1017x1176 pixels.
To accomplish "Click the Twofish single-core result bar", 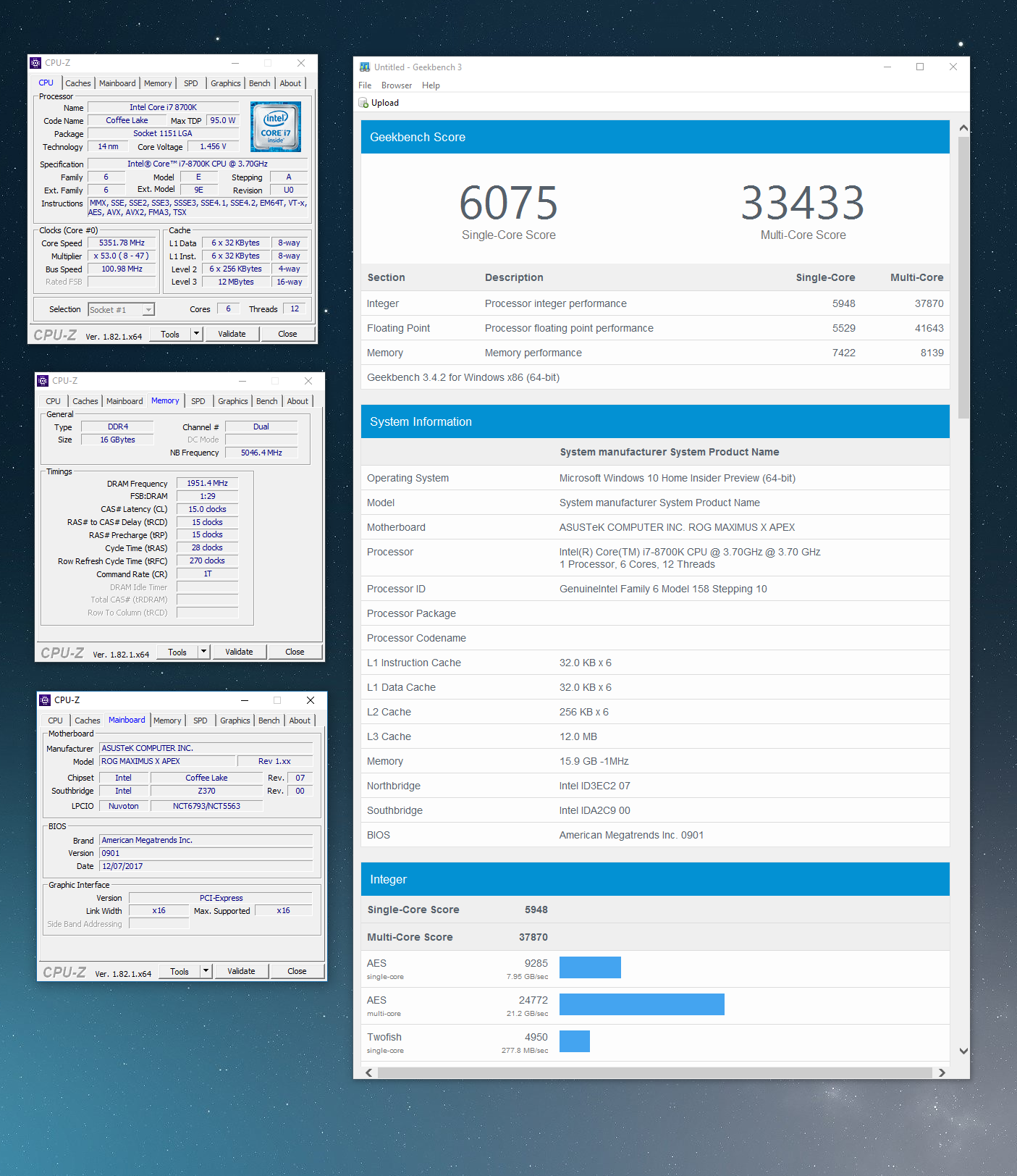I will point(575,1041).
